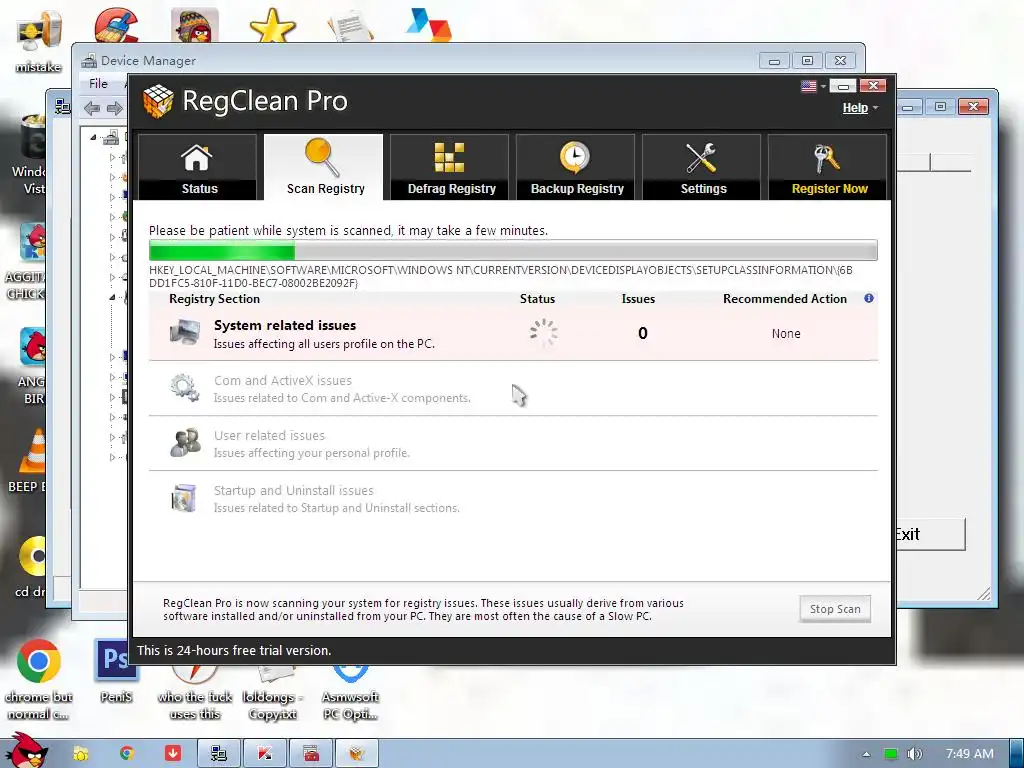Click the Com and ActiveX gears icon

coord(185,387)
